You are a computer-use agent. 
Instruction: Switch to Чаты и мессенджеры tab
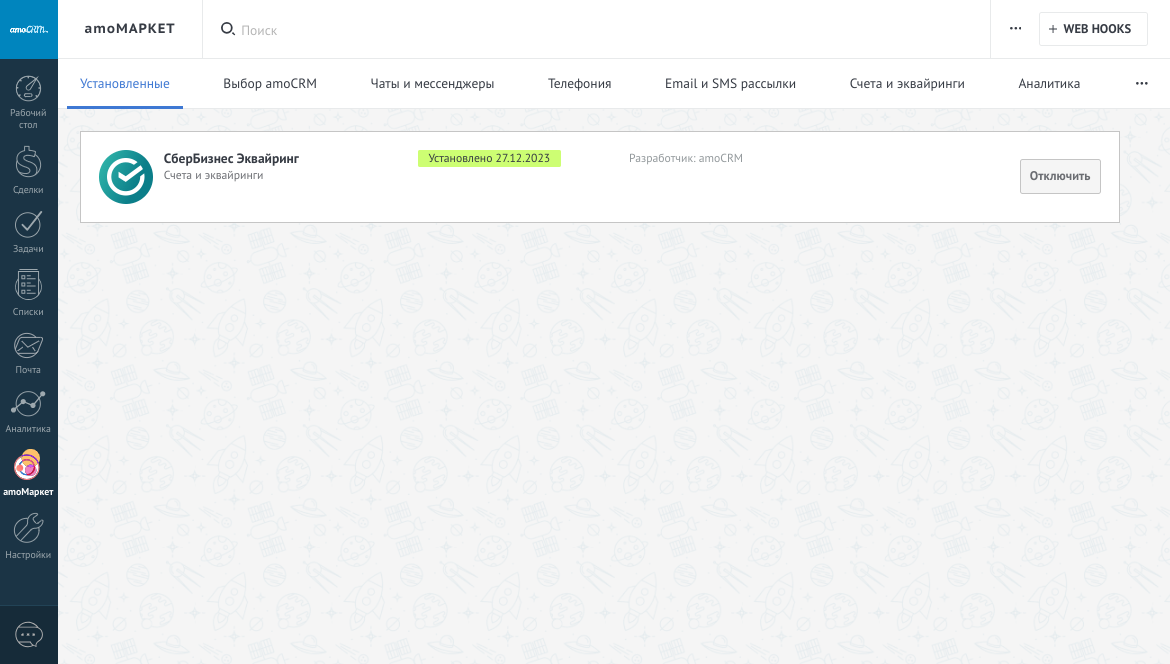pyautogui.click(x=432, y=84)
